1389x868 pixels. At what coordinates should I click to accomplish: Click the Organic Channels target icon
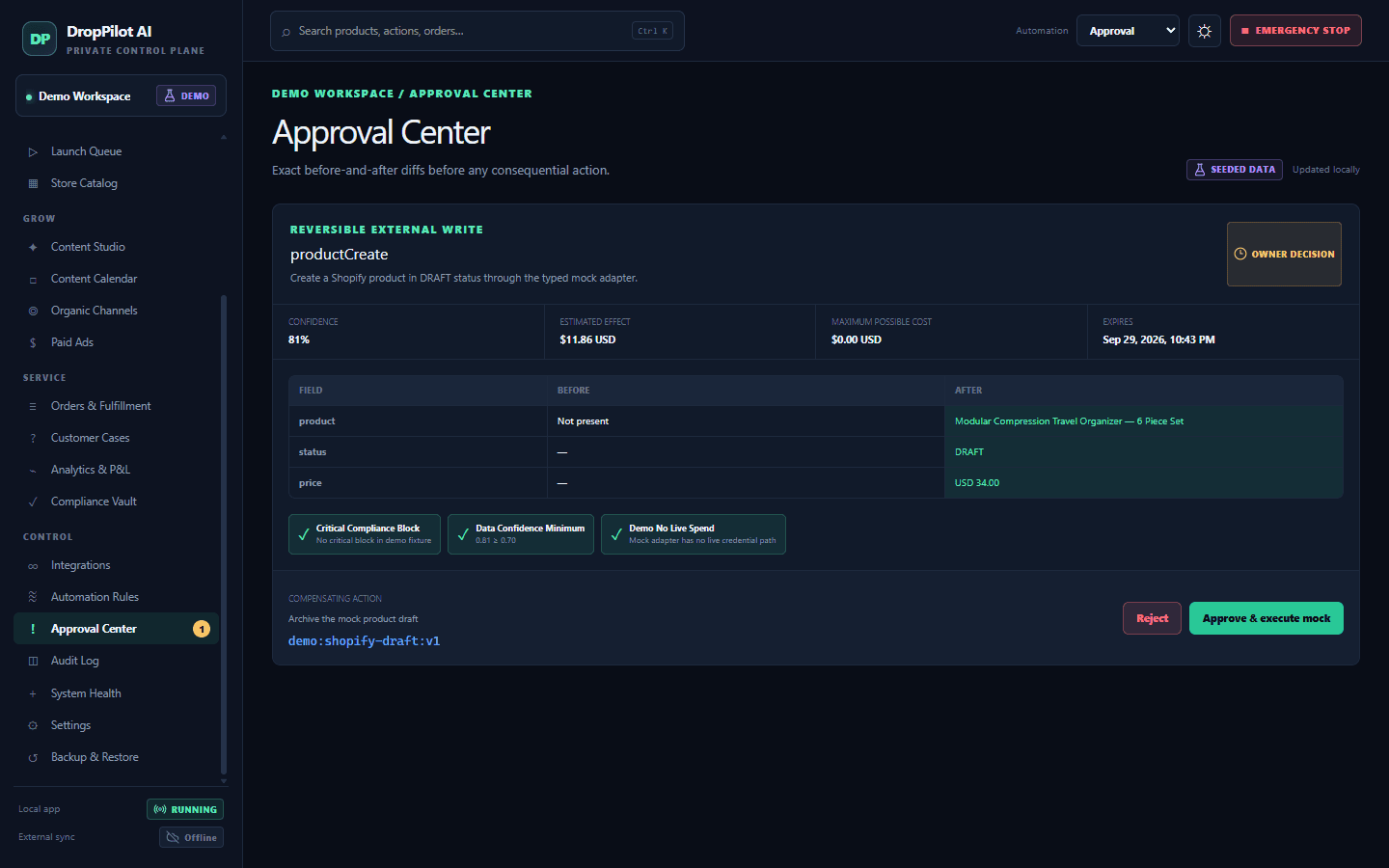tap(33, 311)
